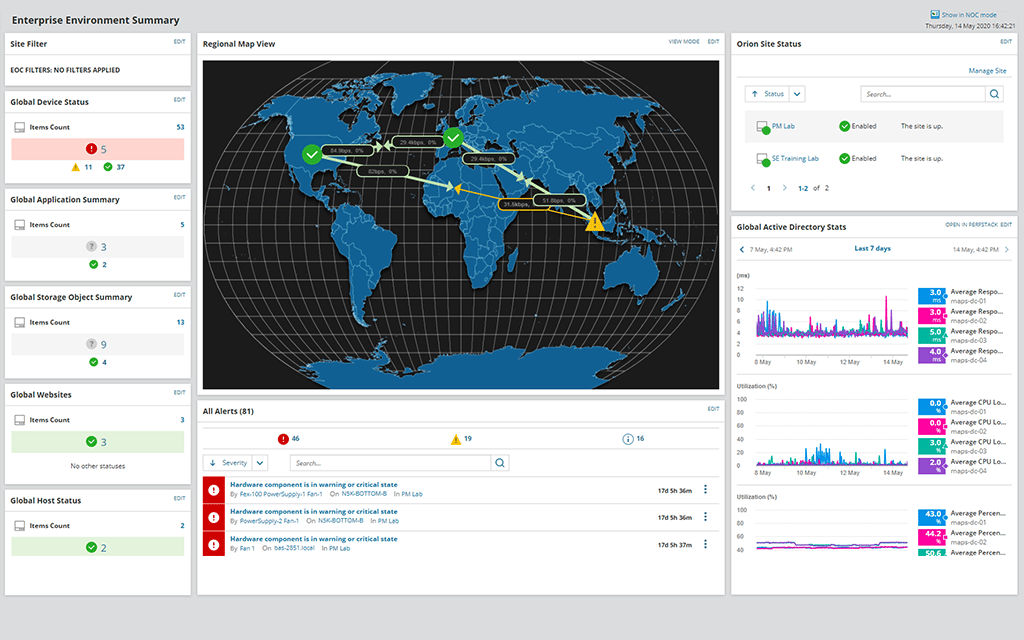Click the warning triangle marker on the map

[x=595, y=223]
